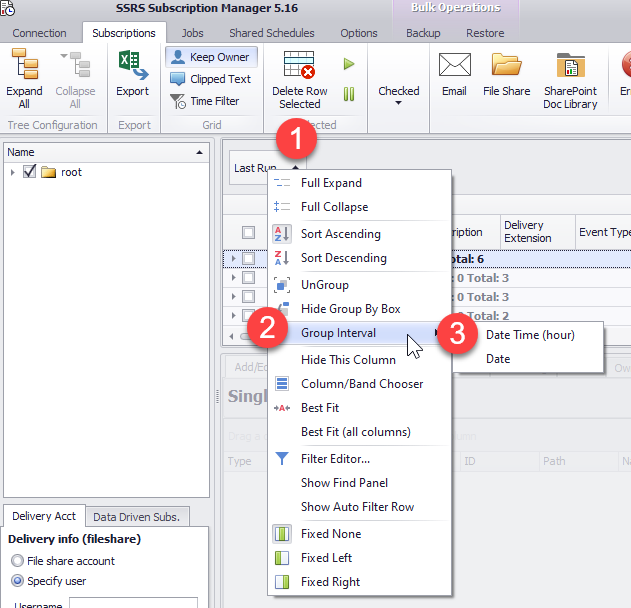Select the Subscriptions tab
The height and width of the screenshot is (608, 631).
124,33
